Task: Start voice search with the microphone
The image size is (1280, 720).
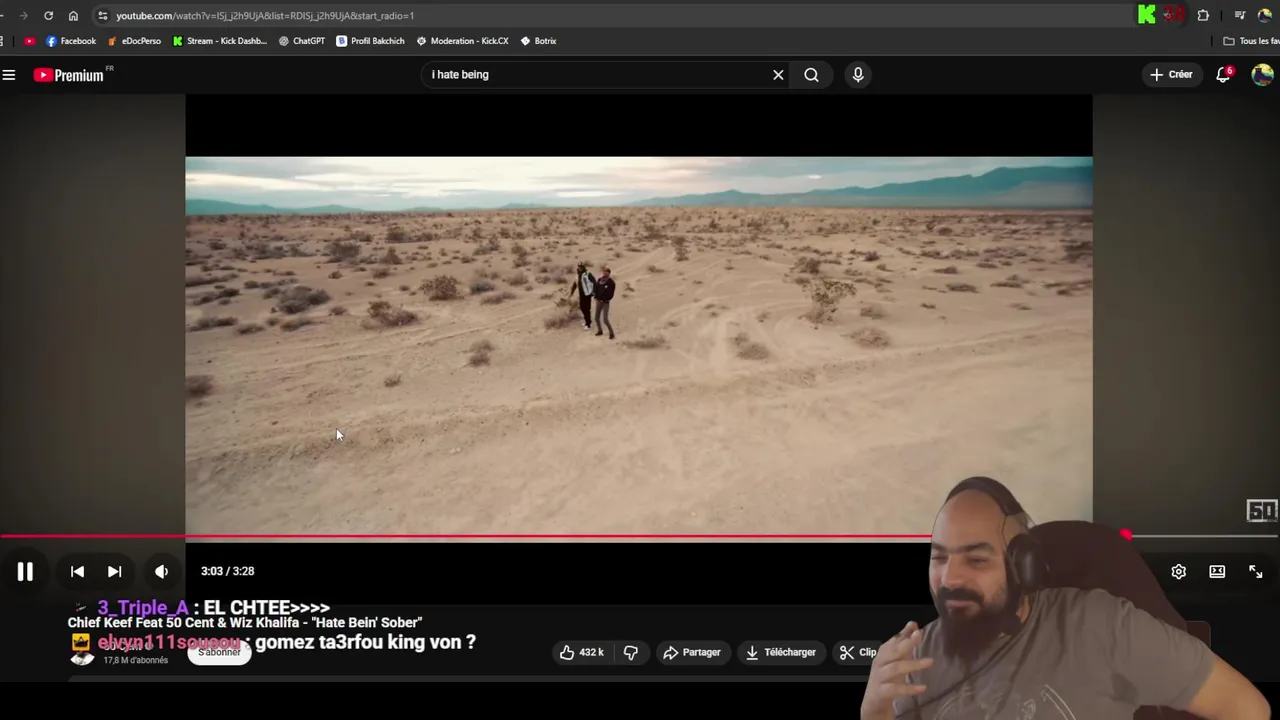Action: pyautogui.click(x=858, y=74)
